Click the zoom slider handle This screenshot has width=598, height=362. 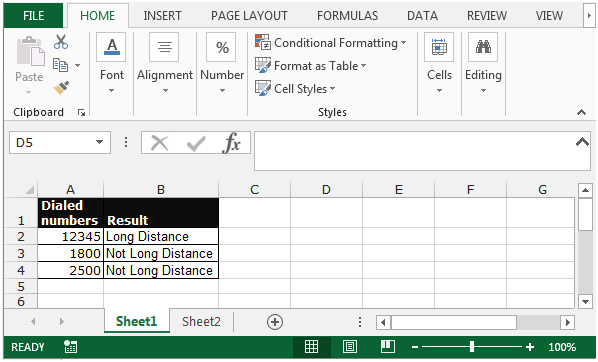472,347
